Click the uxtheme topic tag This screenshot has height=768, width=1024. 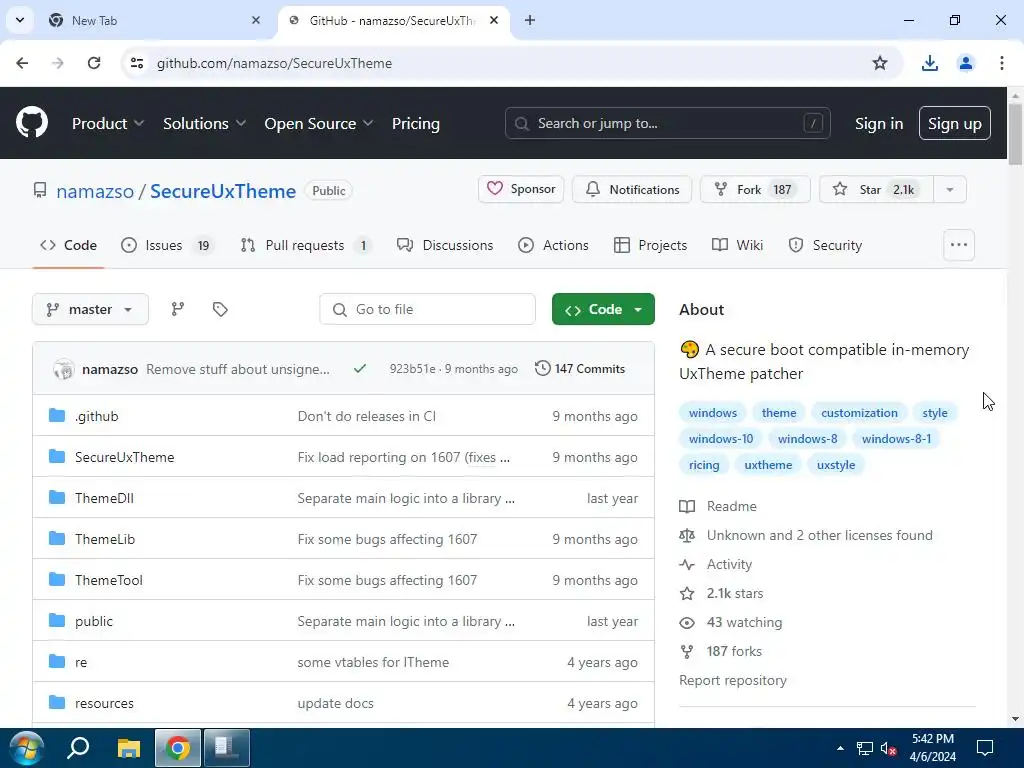(768, 465)
